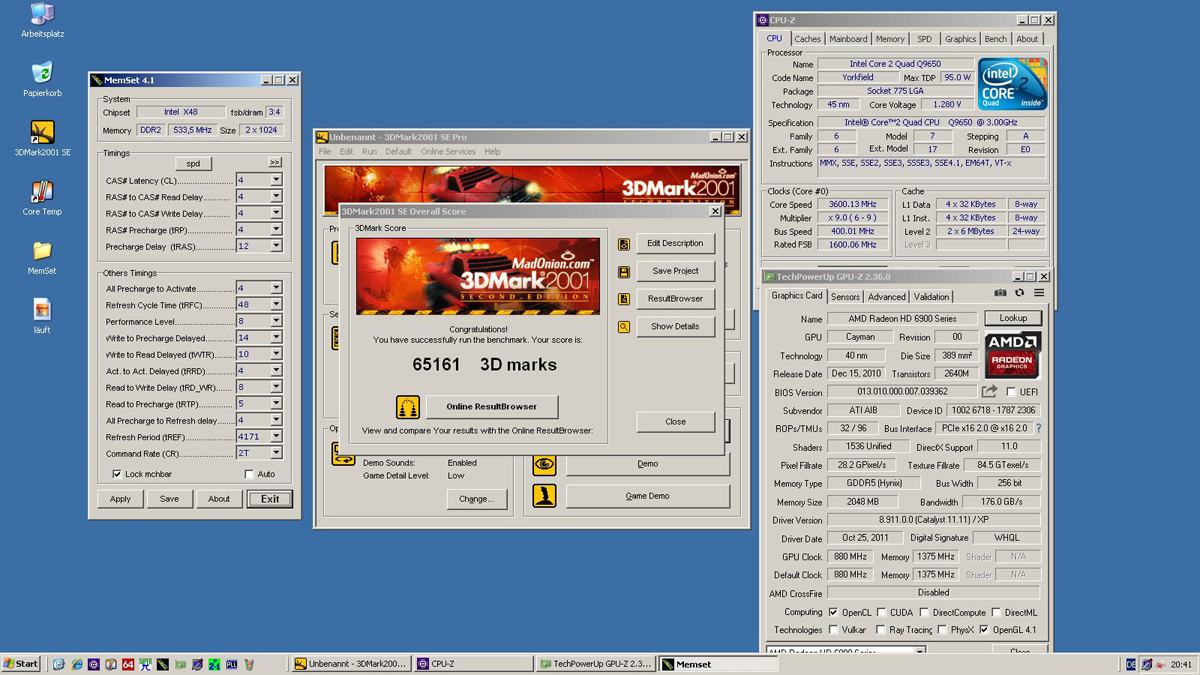1200x675 pixels.
Task: Open the MemSet folder on desktop
Action: 42,250
